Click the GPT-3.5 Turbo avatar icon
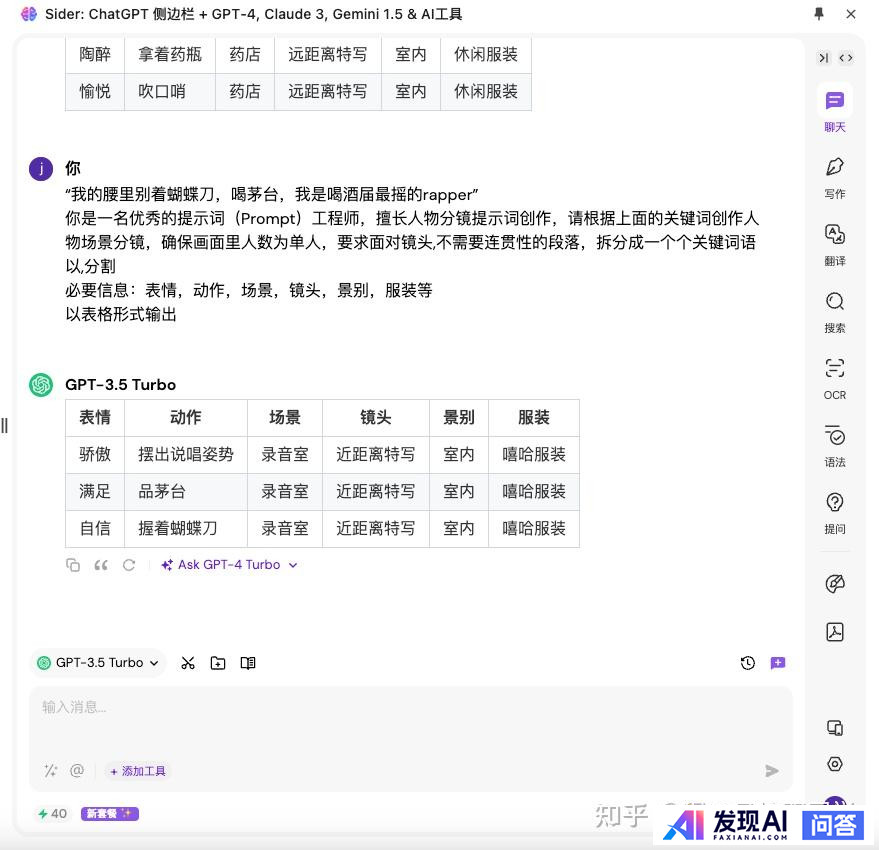 point(41,385)
